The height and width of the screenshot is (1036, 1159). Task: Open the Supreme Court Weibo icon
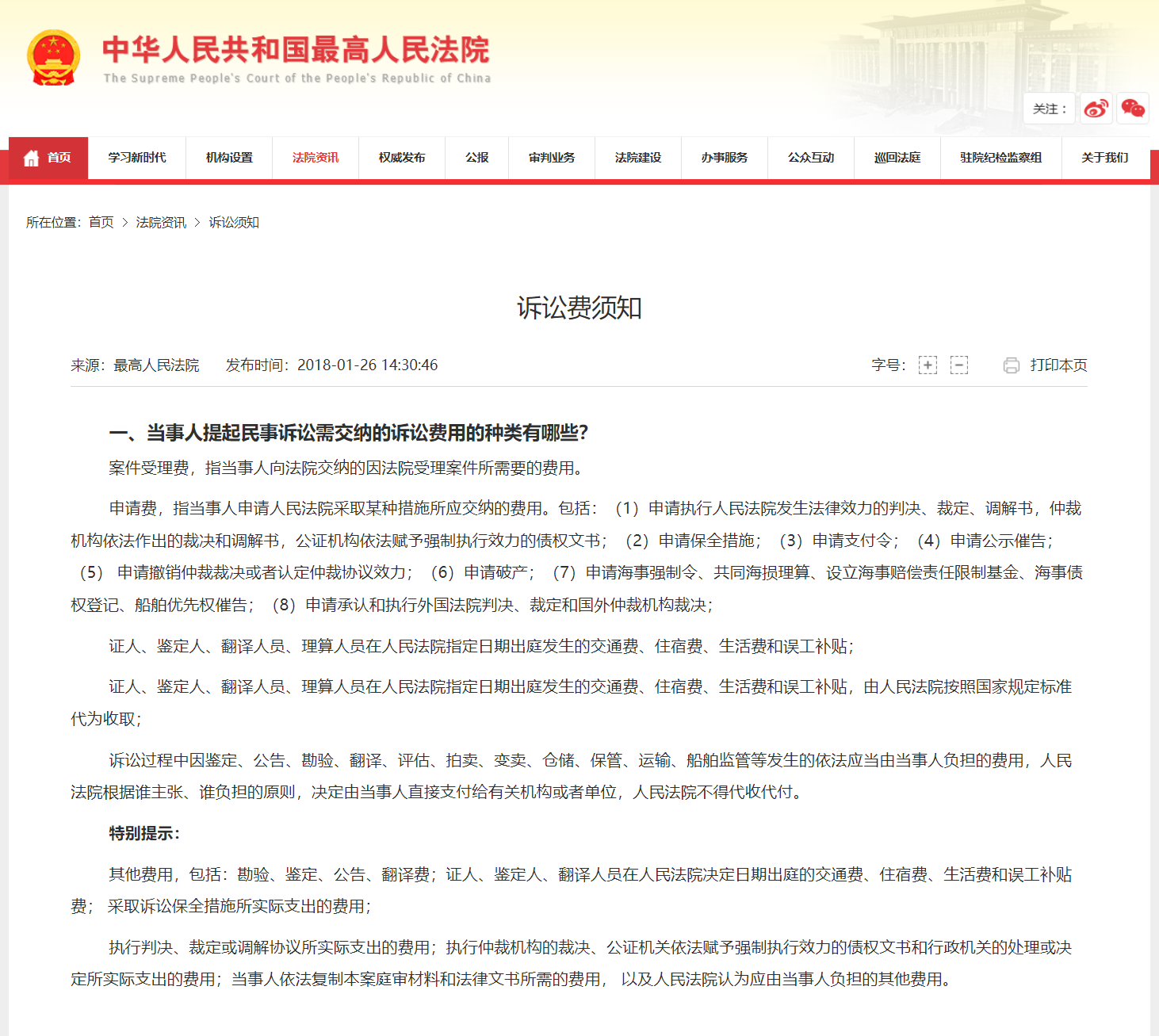(1096, 109)
